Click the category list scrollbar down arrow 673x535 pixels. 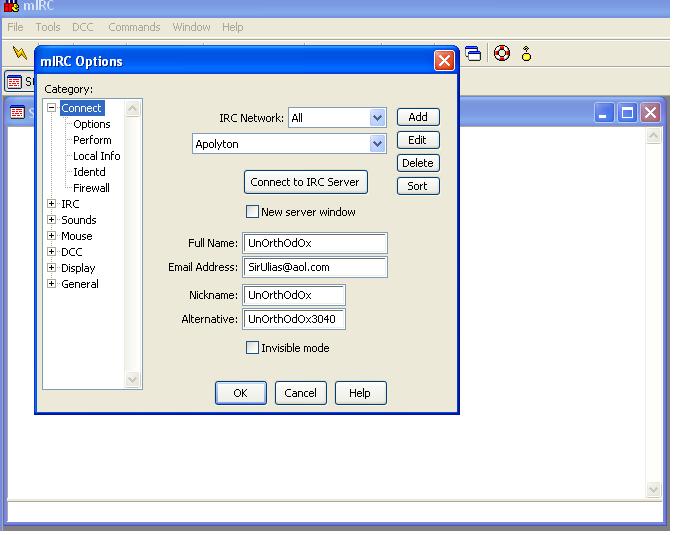[x=134, y=380]
